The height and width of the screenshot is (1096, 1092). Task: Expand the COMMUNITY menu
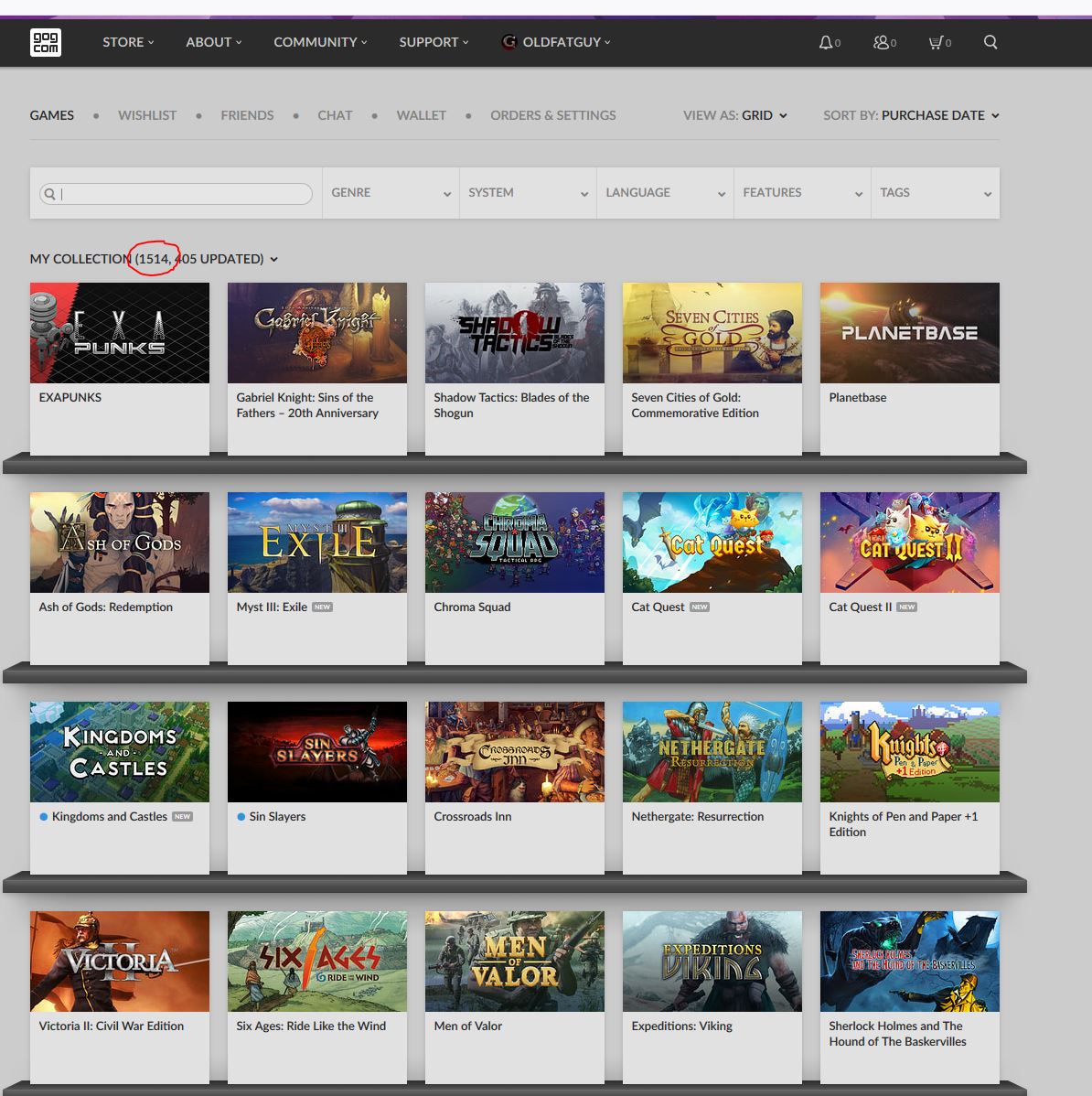coord(320,42)
